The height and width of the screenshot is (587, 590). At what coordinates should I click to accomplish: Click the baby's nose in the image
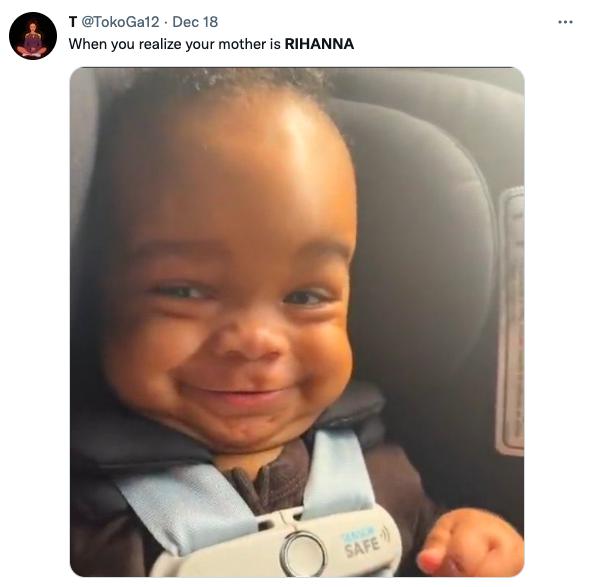[x=250, y=339]
